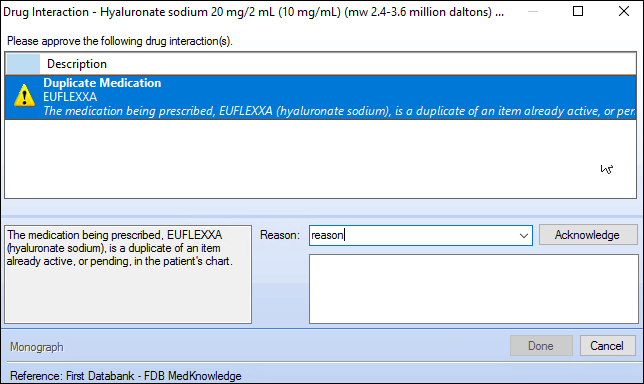Close the Drug Interaction window
The width and height of the screenshot is (644, 384).
[x=624, y=11]
